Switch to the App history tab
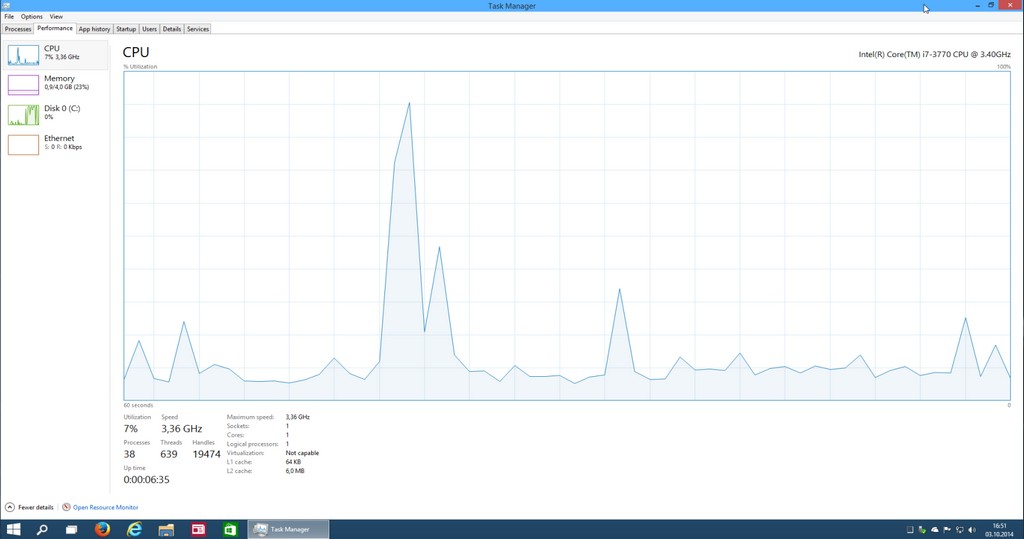 pos(94,29)
